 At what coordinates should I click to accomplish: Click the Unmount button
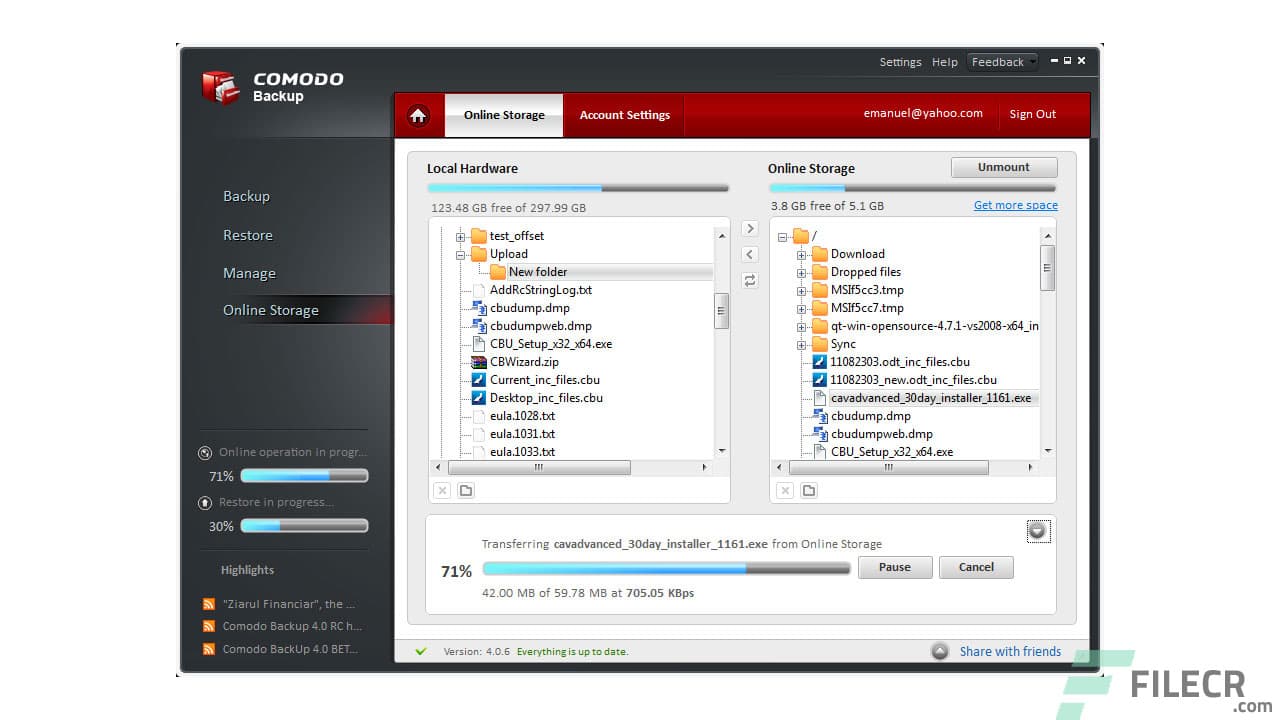pos(1003,167)
